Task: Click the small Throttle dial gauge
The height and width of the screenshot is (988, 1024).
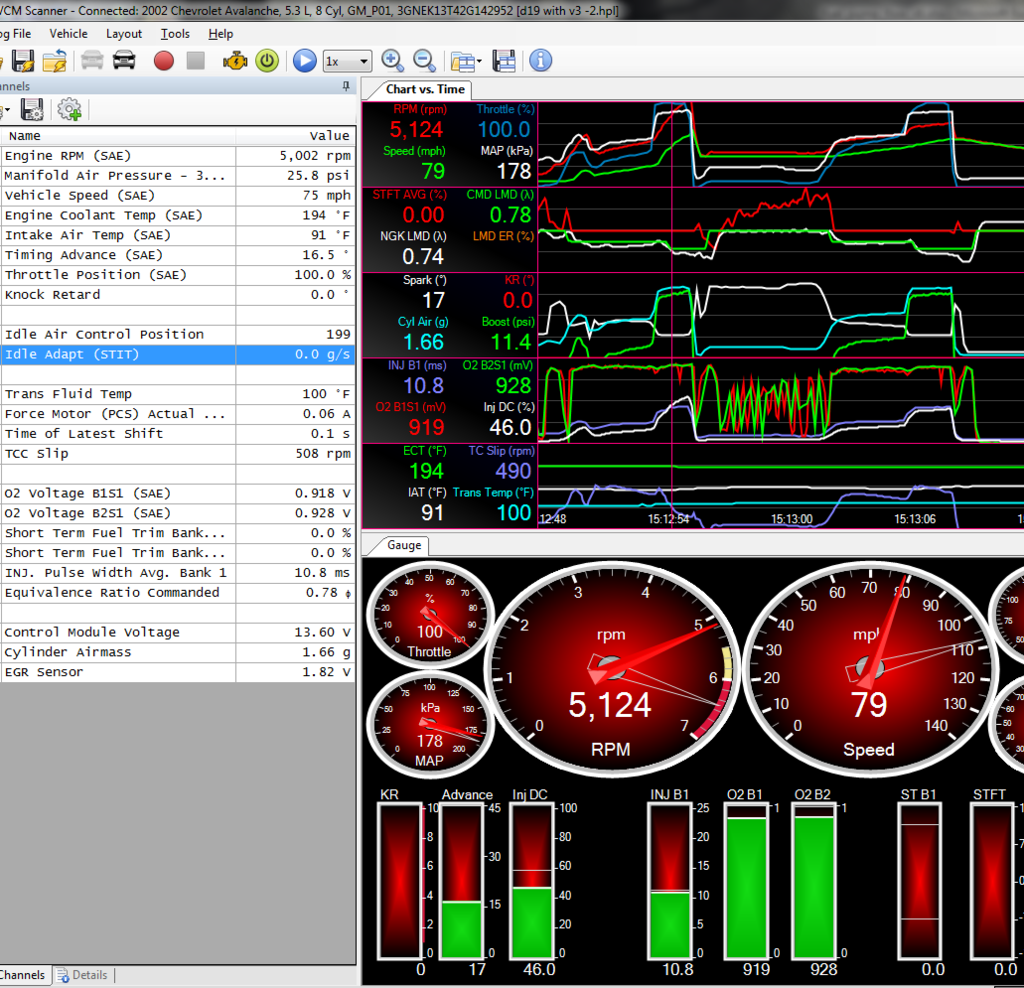Action: click(430, 615)
